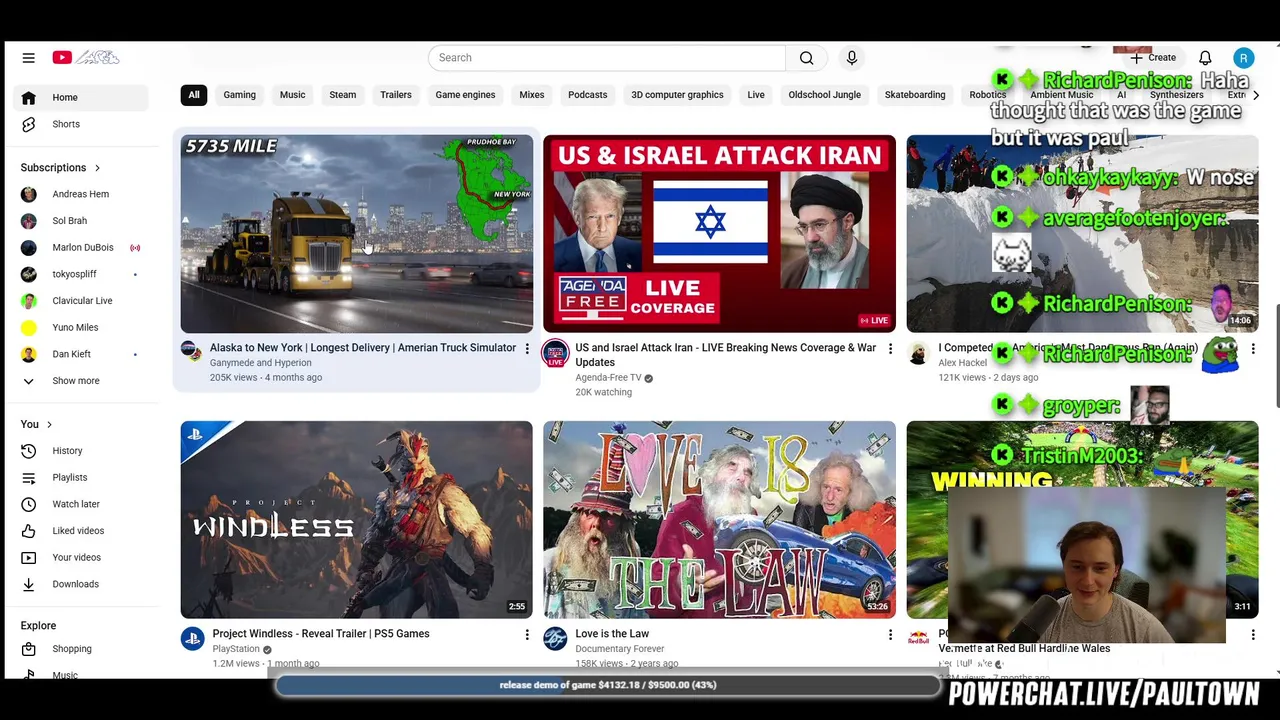This screenshot has height=720, width=1280.
Task: Select the Podcasts filter chip
Action: tap(588, 95)
